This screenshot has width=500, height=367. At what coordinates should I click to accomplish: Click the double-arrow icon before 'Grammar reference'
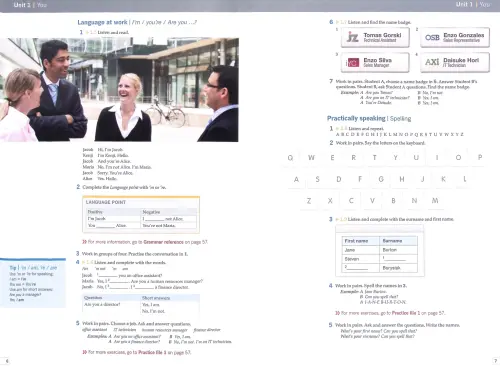(84, 242)
